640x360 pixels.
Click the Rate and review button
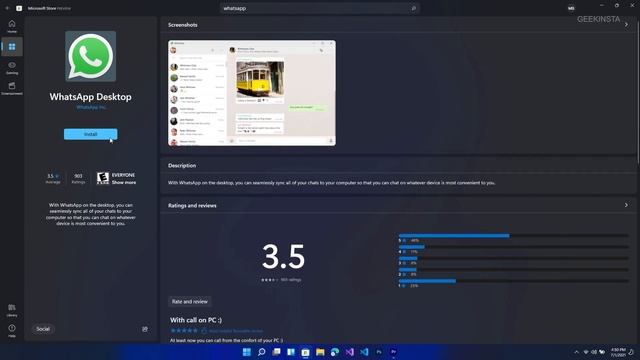pos(189,302)
